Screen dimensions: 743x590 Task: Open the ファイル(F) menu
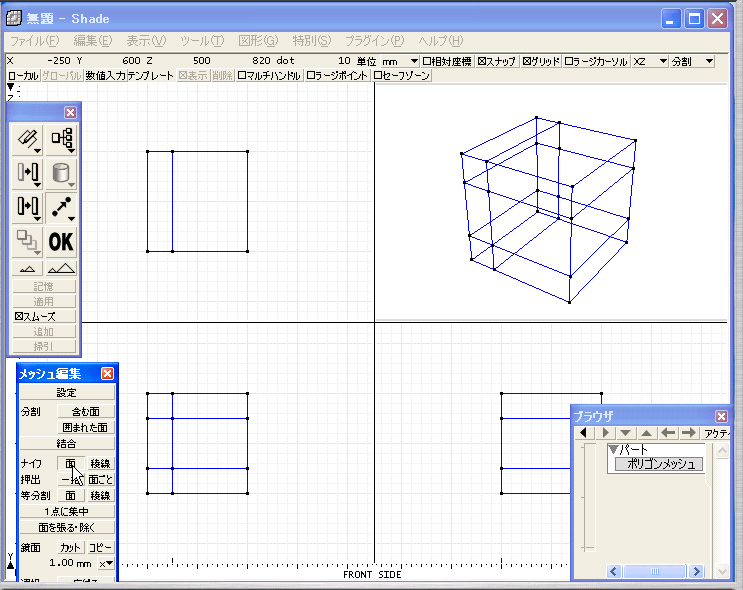tap(35, 41)
